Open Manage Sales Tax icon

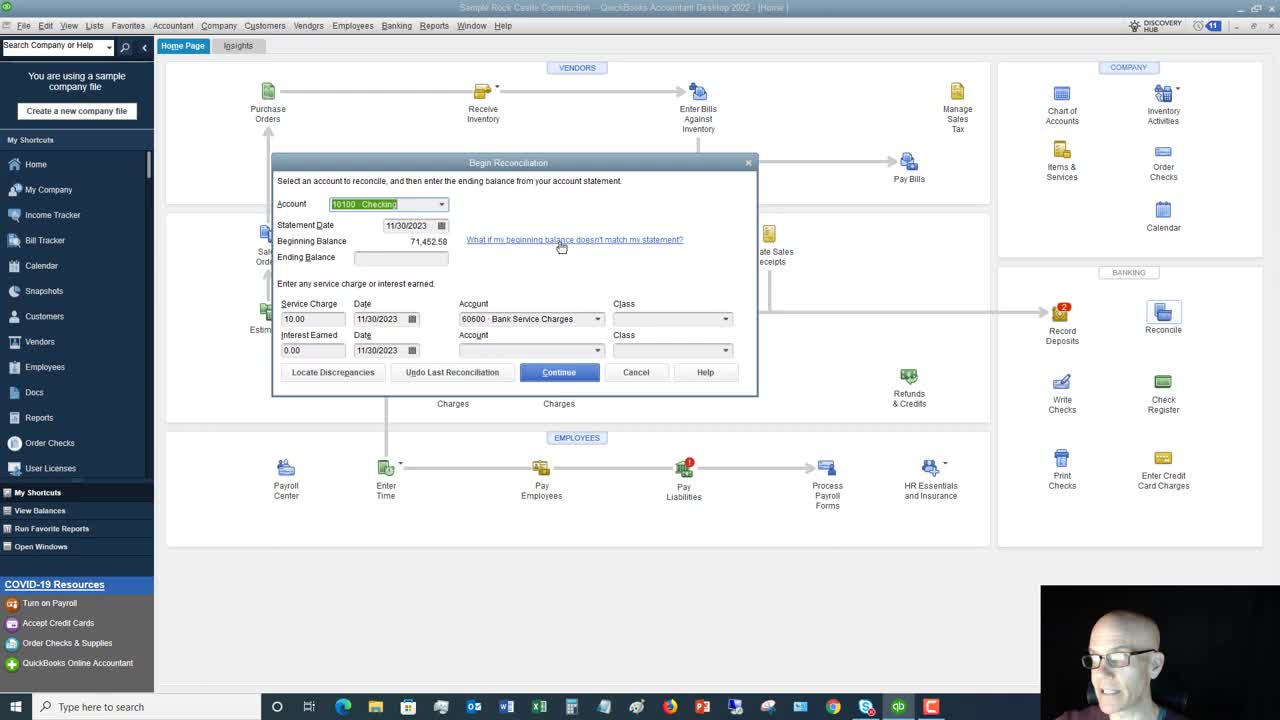point(957,92)
